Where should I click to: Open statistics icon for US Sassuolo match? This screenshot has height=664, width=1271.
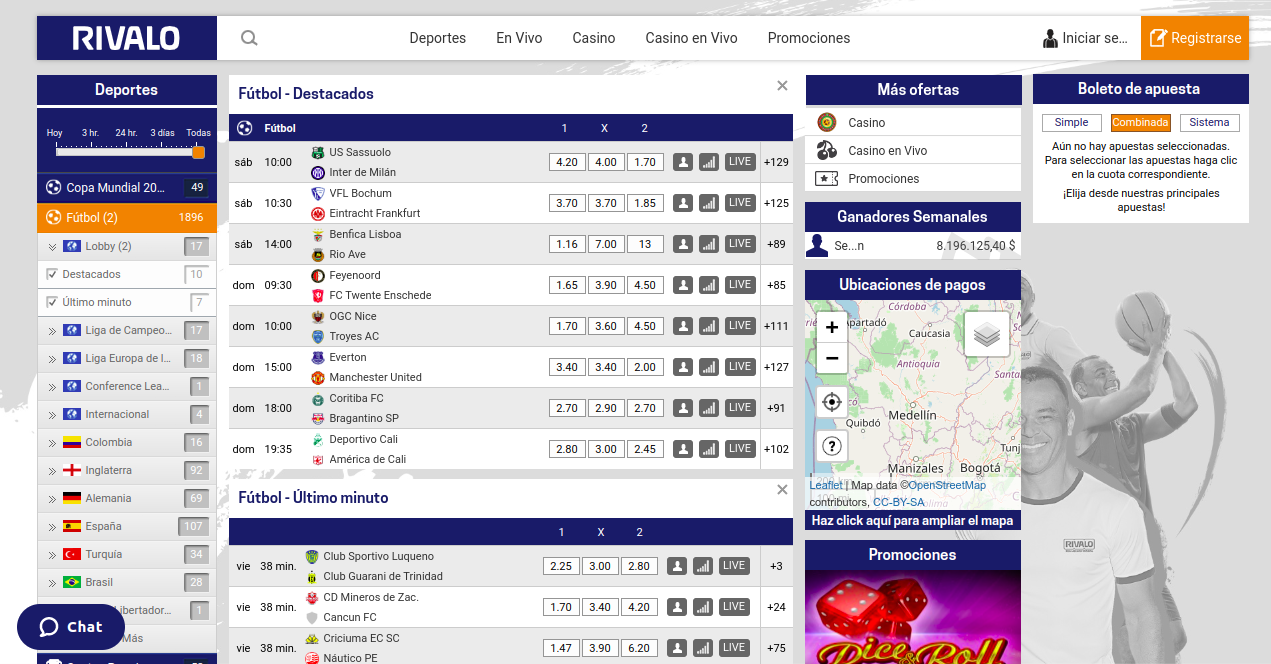click(x=709, y=162)
